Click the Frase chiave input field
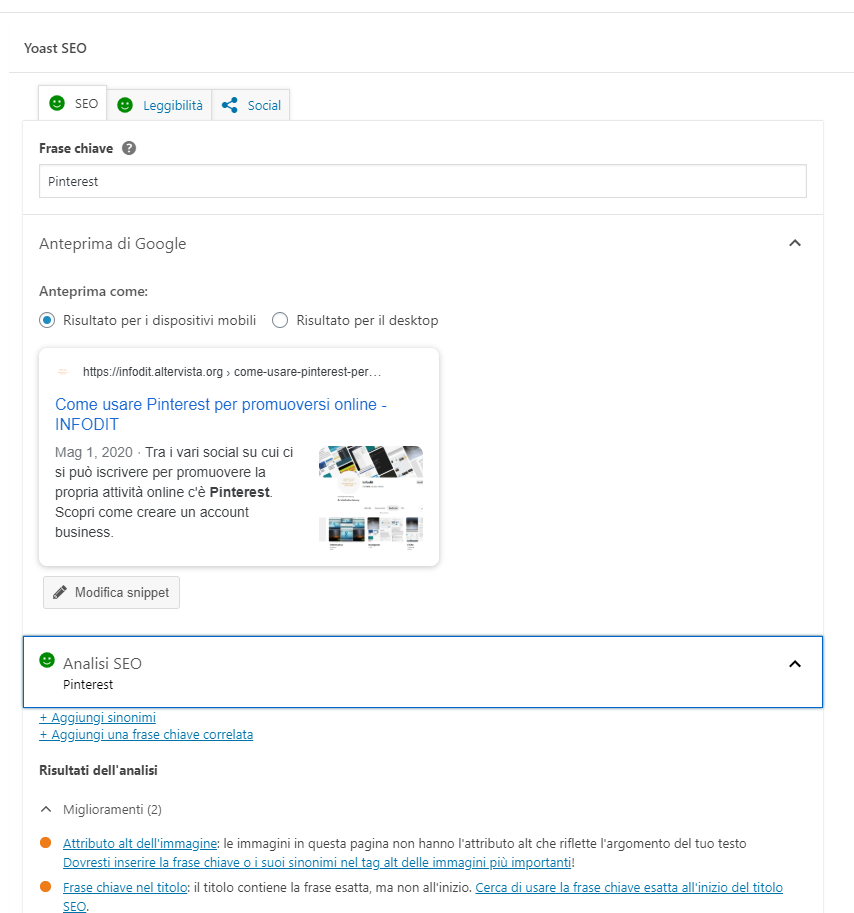Screen dimensions: 854x913 422,182
